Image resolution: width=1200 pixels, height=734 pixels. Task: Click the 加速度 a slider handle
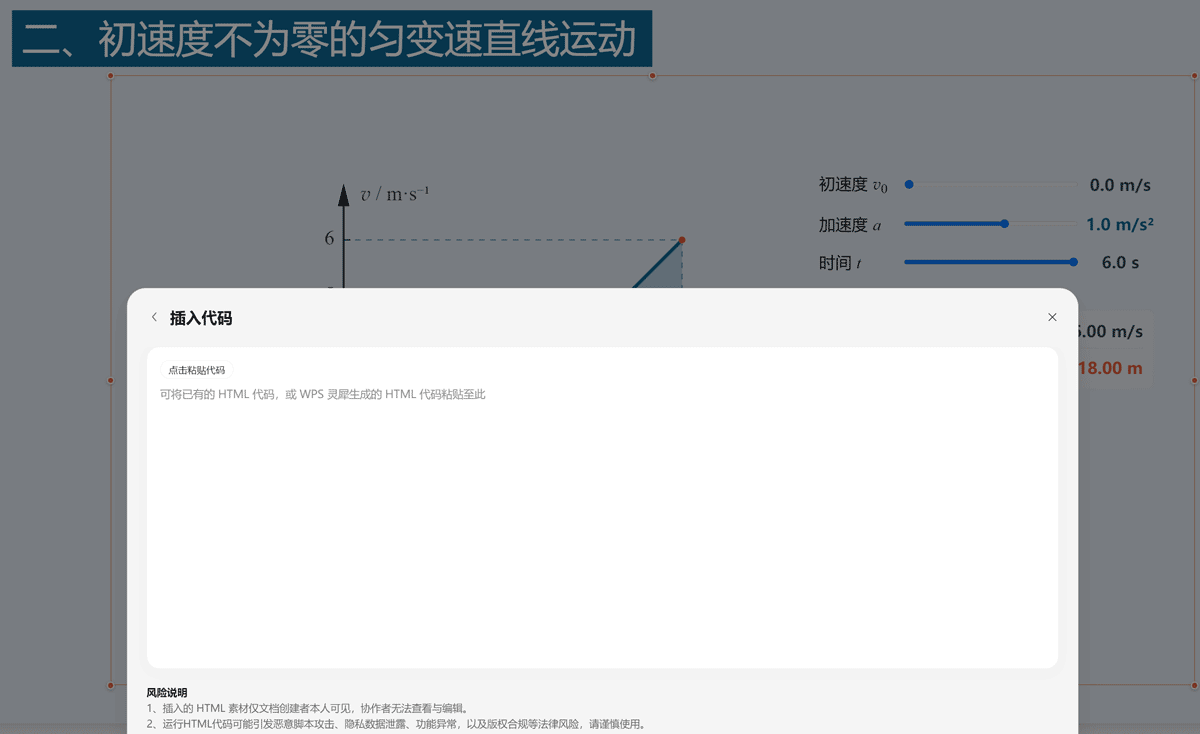[x=1005, y=224]
